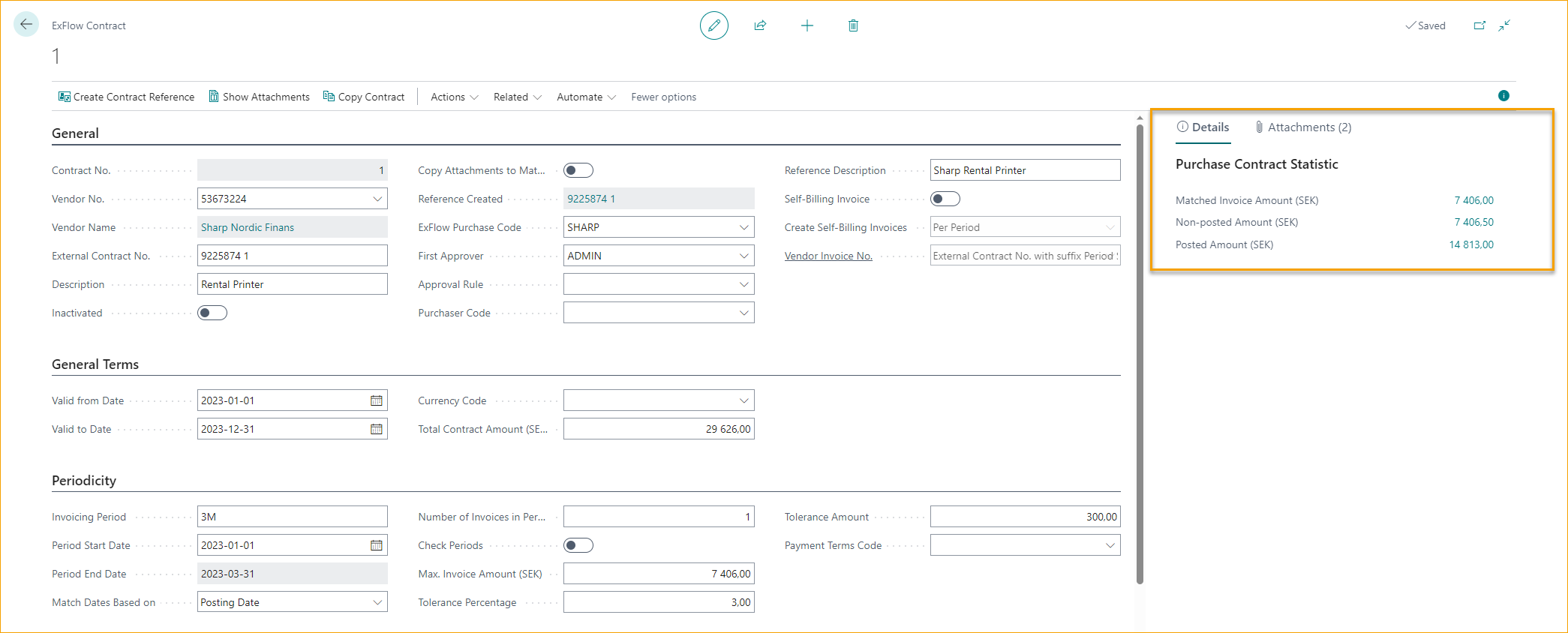Open the Related menu

(518, 97)
